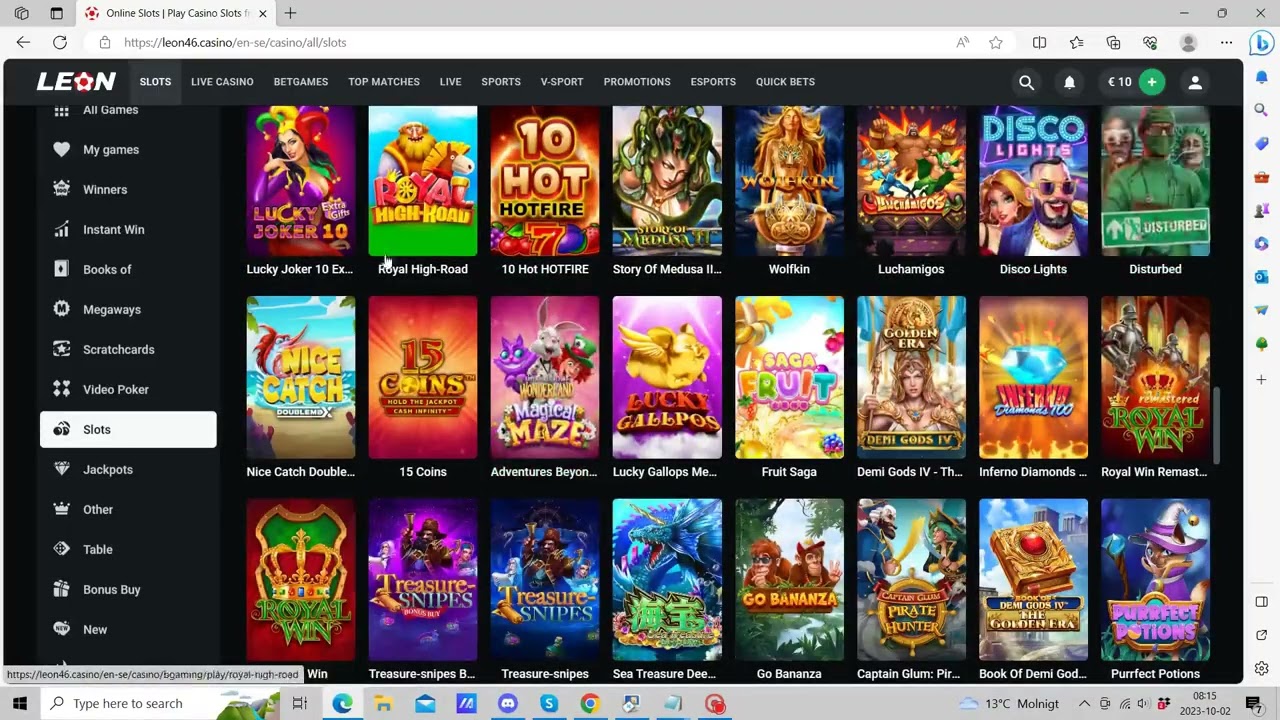This screenshot has width=1280, height=720.
Task: Open the site search magnifier icon
Action: pyautogui.click(x=1026, y=82)
